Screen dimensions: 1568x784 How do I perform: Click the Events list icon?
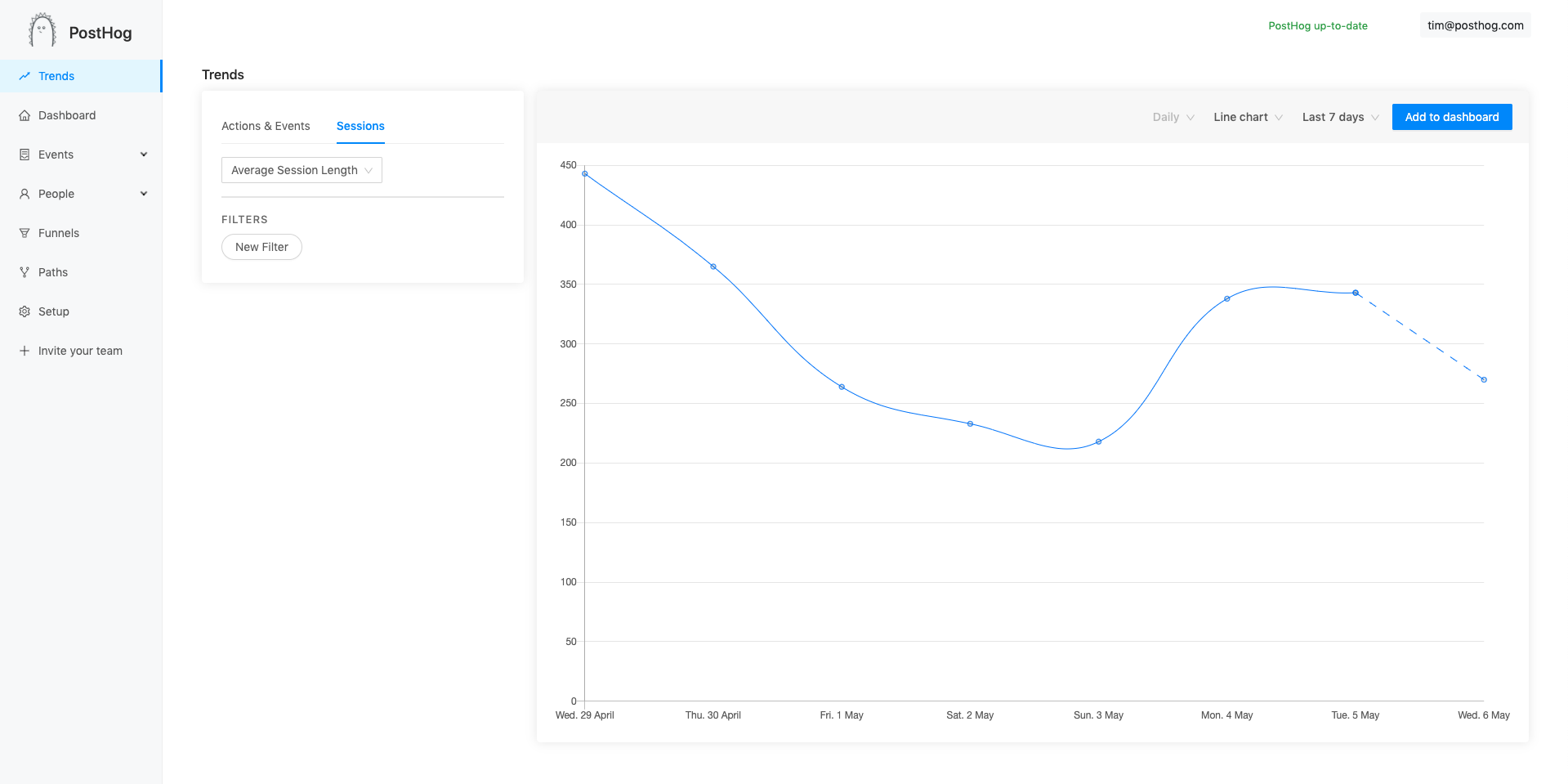coord(25,155)
